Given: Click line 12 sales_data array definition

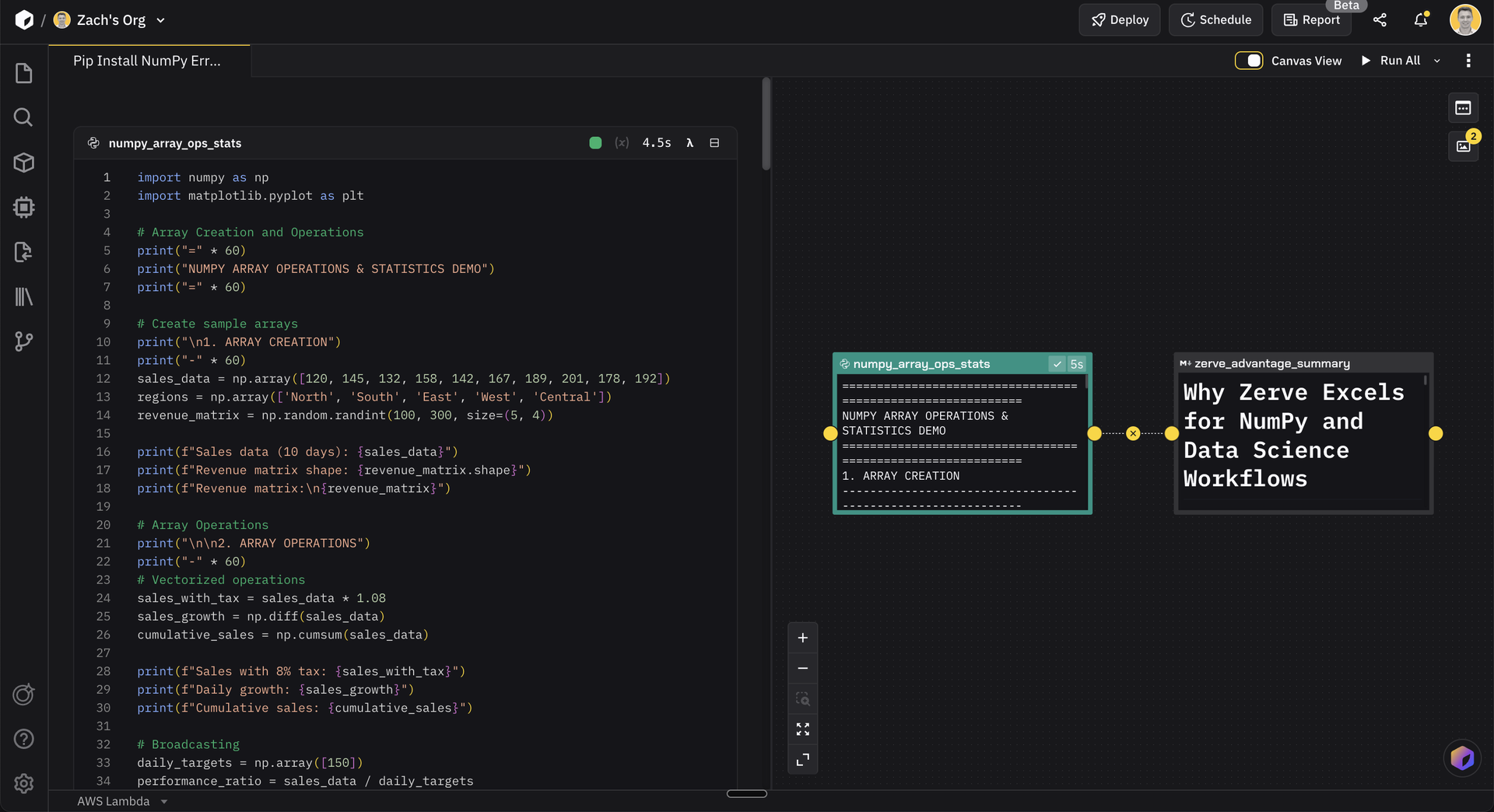Looking at the screenshot, I should pyautogui.click(x=404, y=379).
